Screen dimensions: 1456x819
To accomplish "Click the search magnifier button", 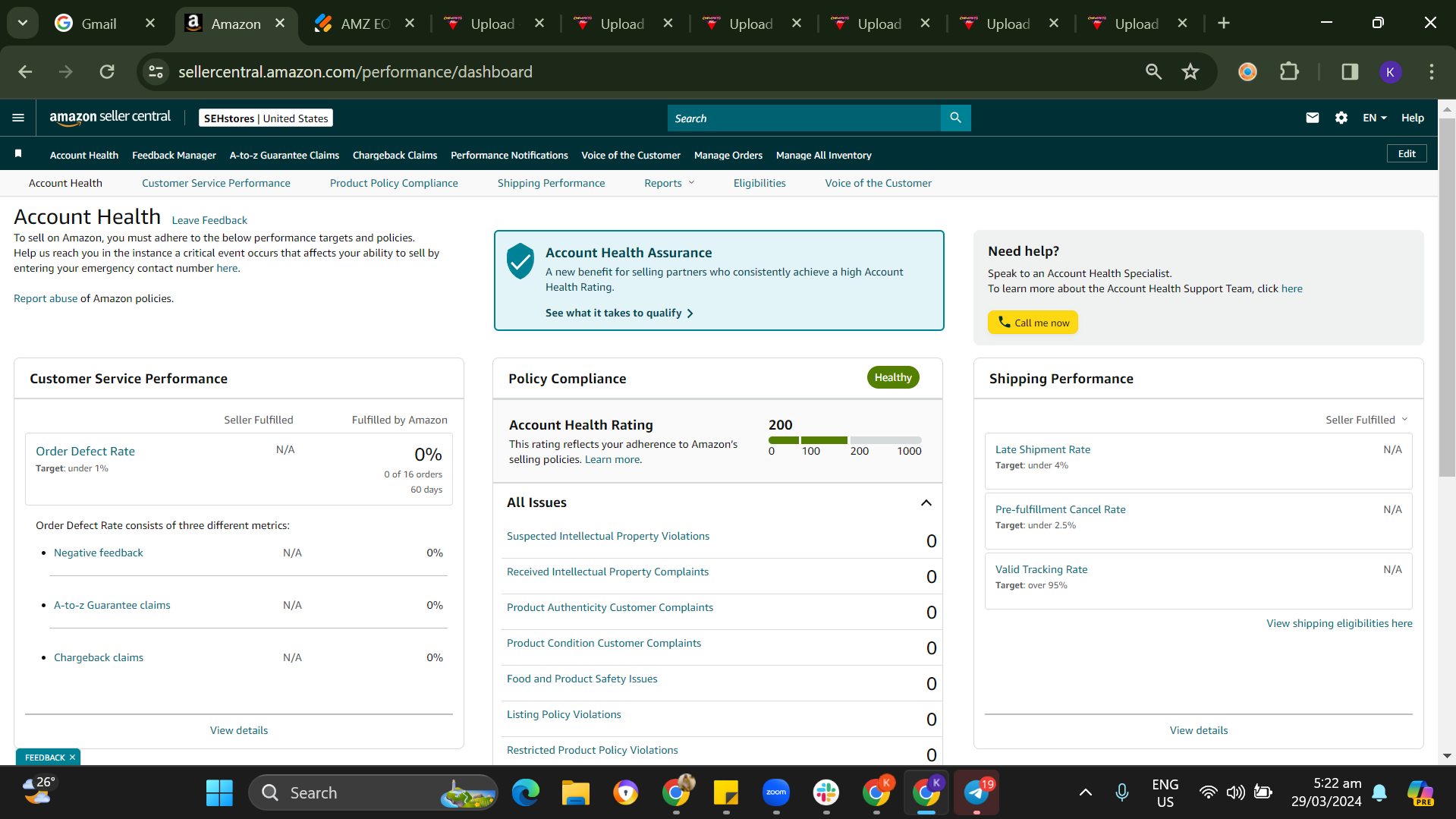I will [x=955, y=118].
